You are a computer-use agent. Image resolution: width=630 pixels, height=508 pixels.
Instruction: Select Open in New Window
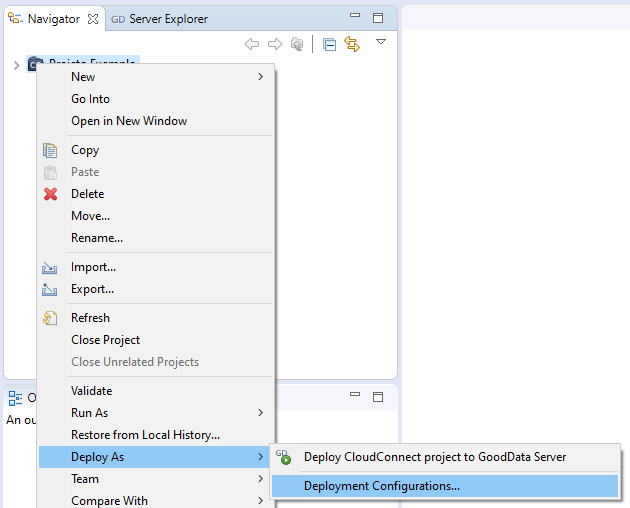tap(157, 121)
